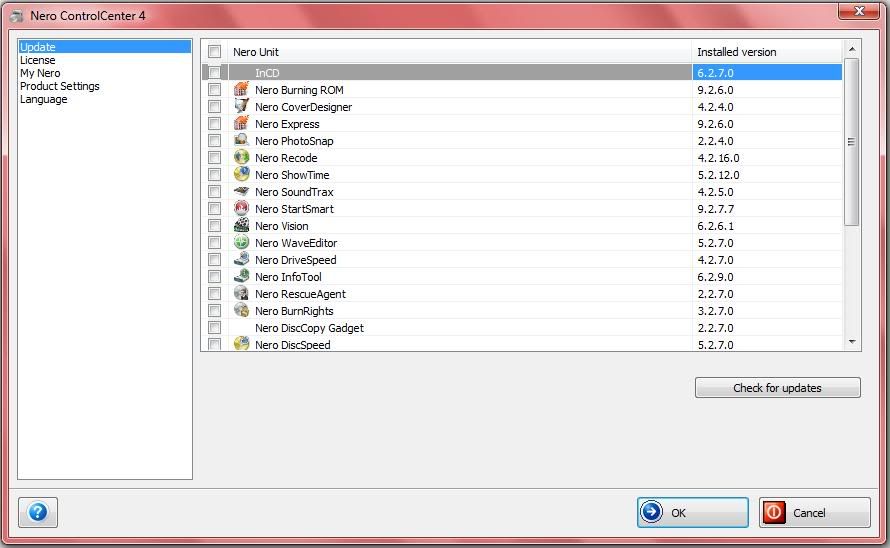Select the Nero Recode row name
Screen dimensions: 890x548
(286, 158)
